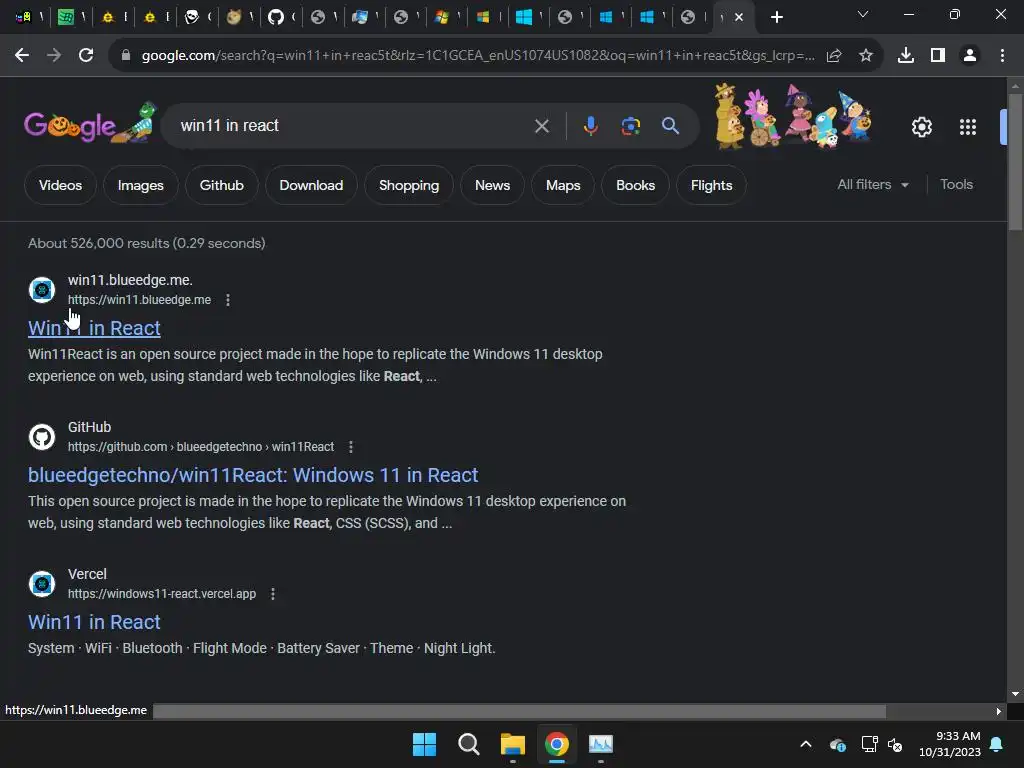1024x768 pixels.
Task: Start a voice search with the microphone
Action: [590, 126]
